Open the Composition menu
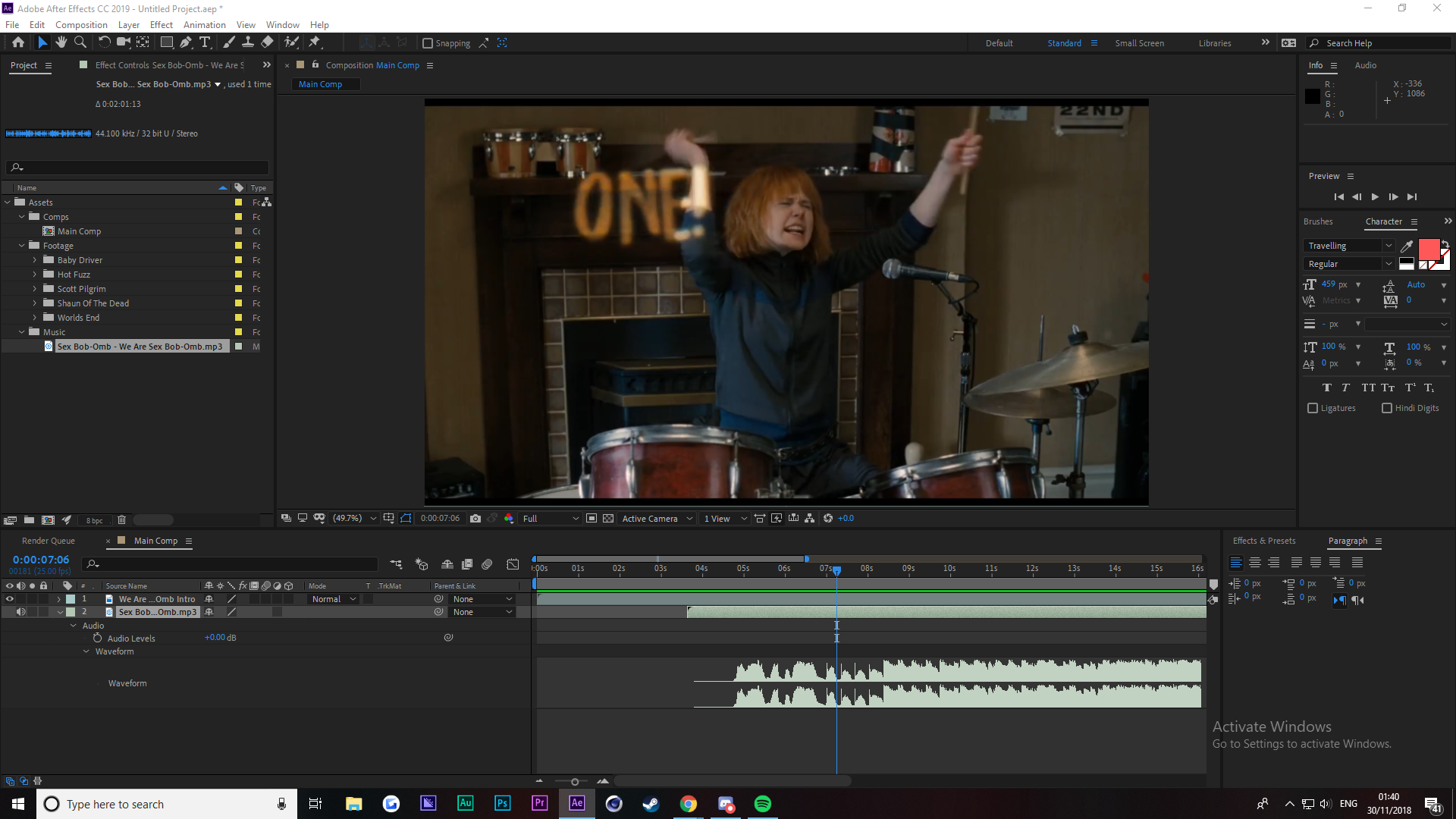Screen dimensions: 1456x819 click(80, 24)
